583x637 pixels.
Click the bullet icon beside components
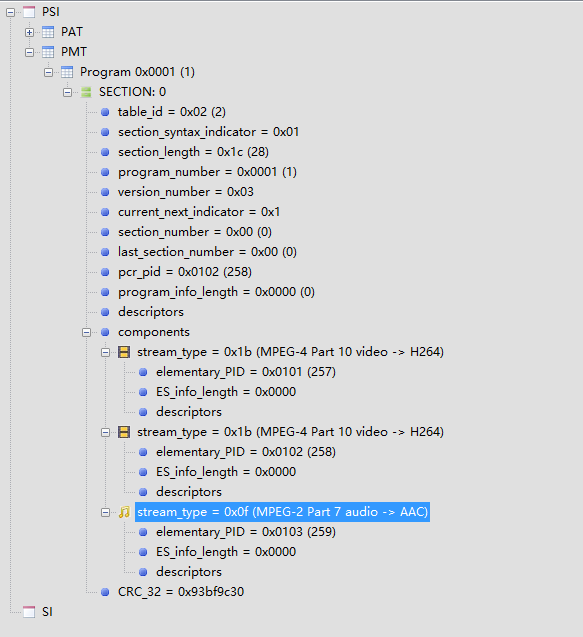tap(105, 332)
